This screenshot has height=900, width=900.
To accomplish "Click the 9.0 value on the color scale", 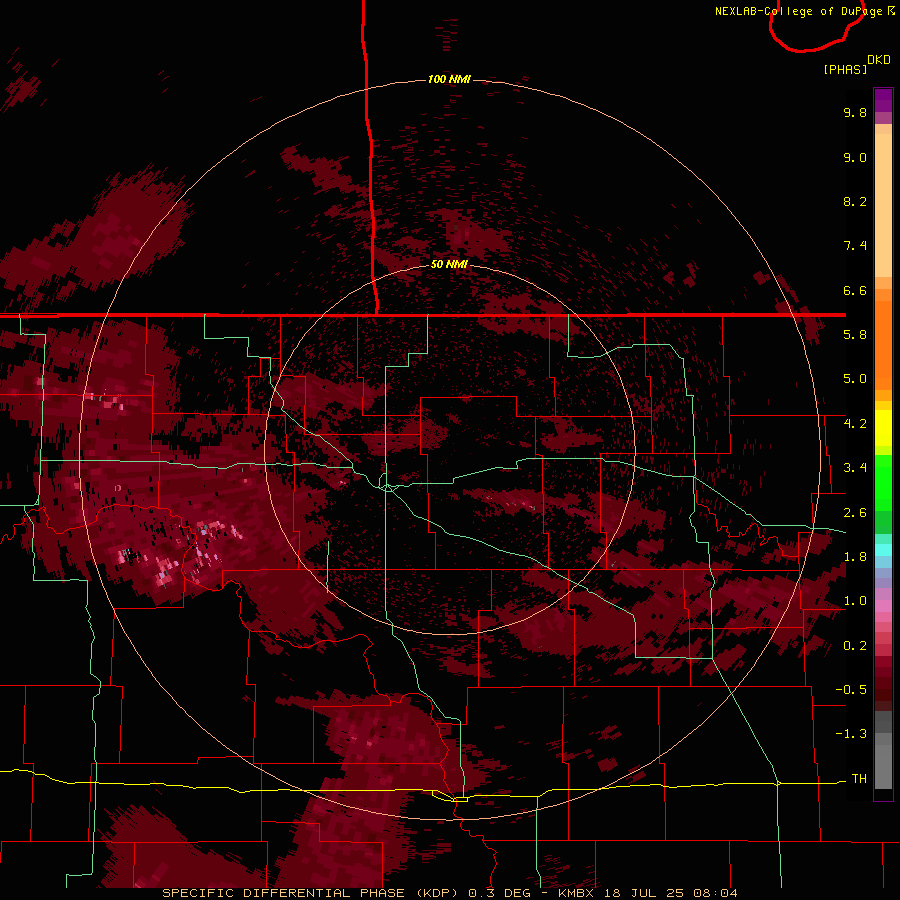I will pyautogui.click(x=855, y=157).
